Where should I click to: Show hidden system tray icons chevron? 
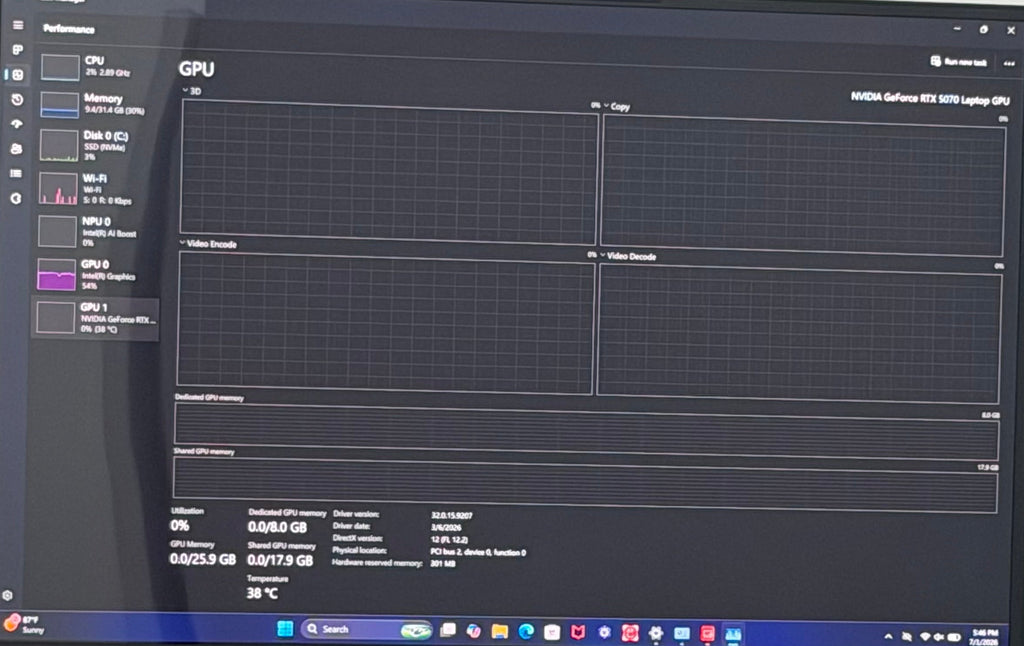(x=888, y=636)
